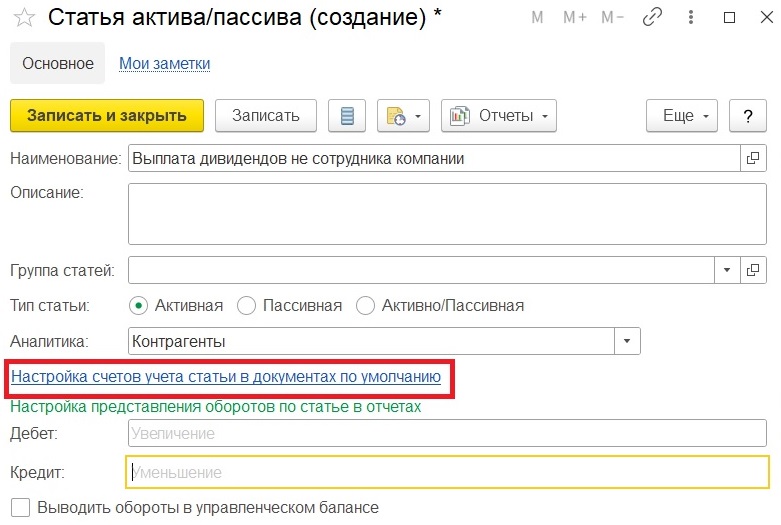The width and height of the screenshot is (781, 525).
Task: Open the Еще dropdown menu
Action: 682,116
